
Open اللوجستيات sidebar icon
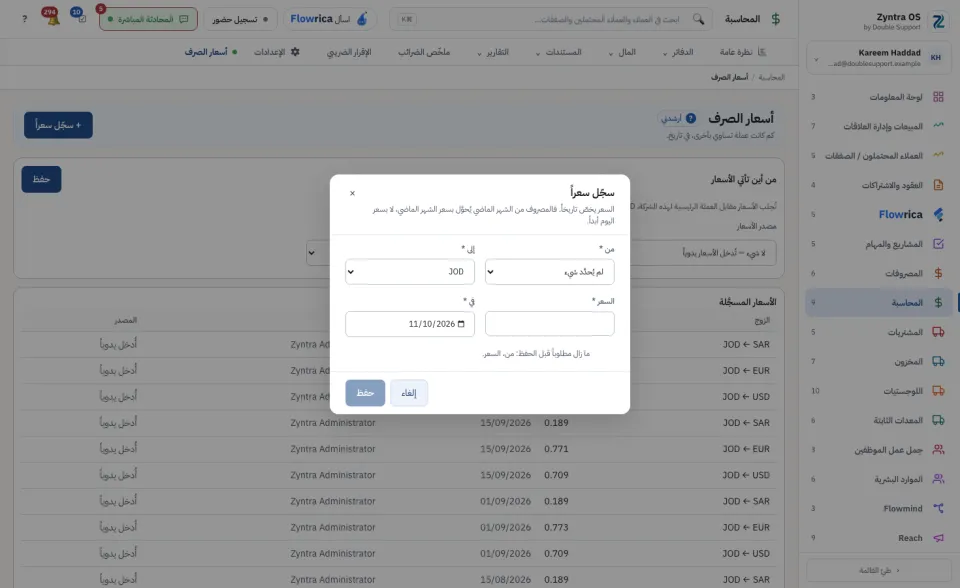[938, 391]
